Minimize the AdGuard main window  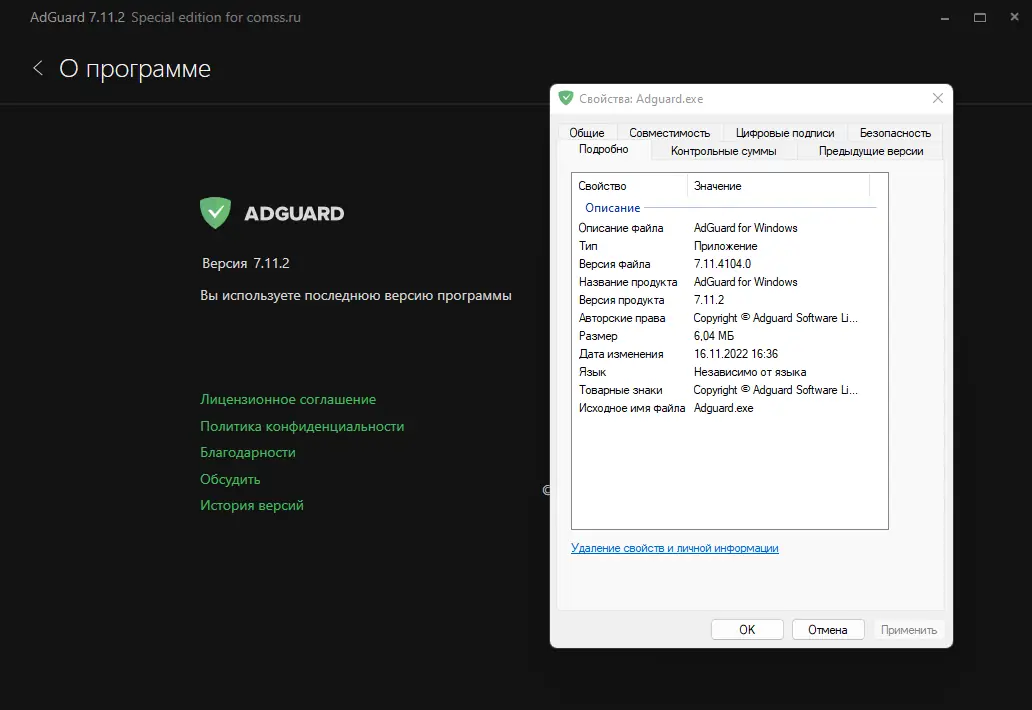(x=944, y=18)
